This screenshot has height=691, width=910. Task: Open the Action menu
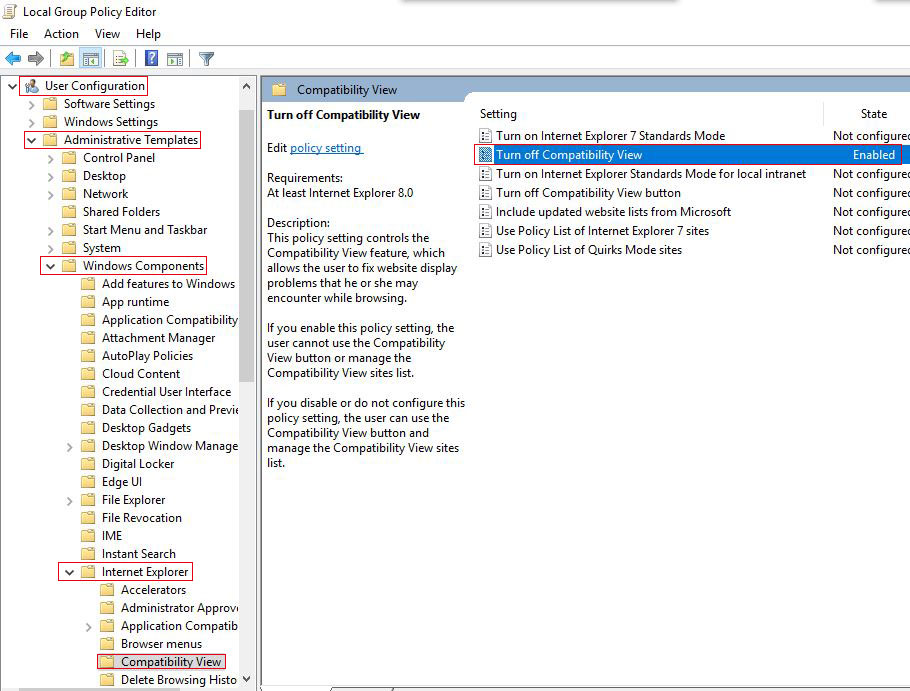point(61,34)
